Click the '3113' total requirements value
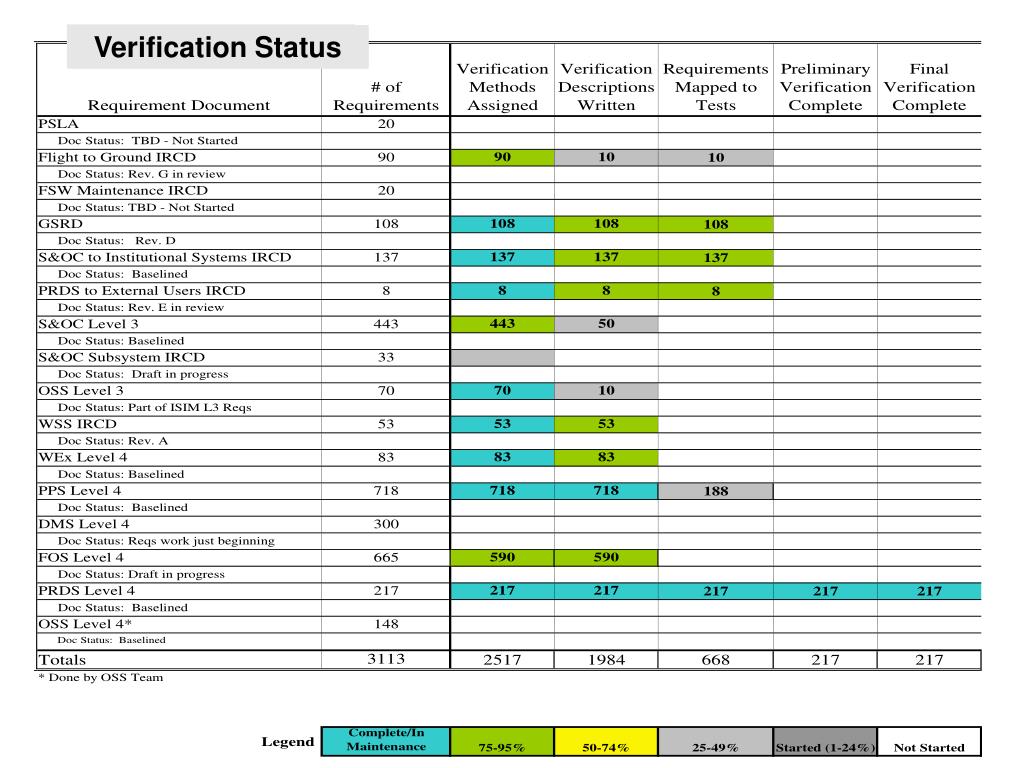The width and height of the screenshot is (1024, 768). (x=386, y=659)
